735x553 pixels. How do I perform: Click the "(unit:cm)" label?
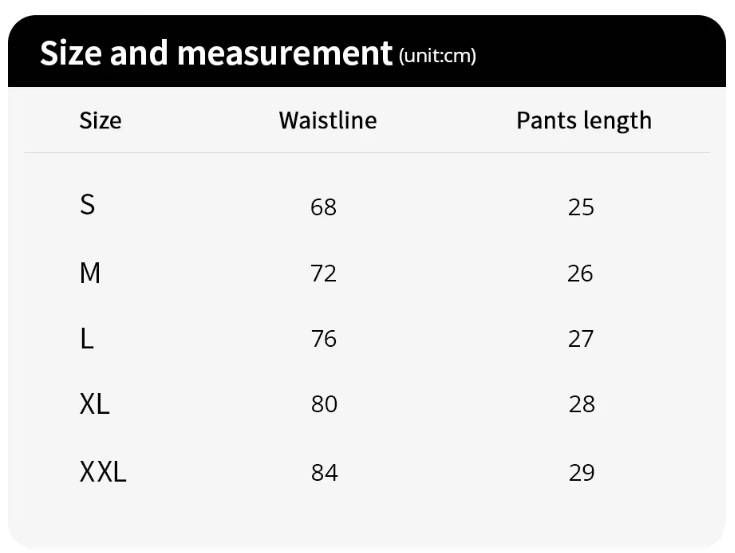click(437, 55)
